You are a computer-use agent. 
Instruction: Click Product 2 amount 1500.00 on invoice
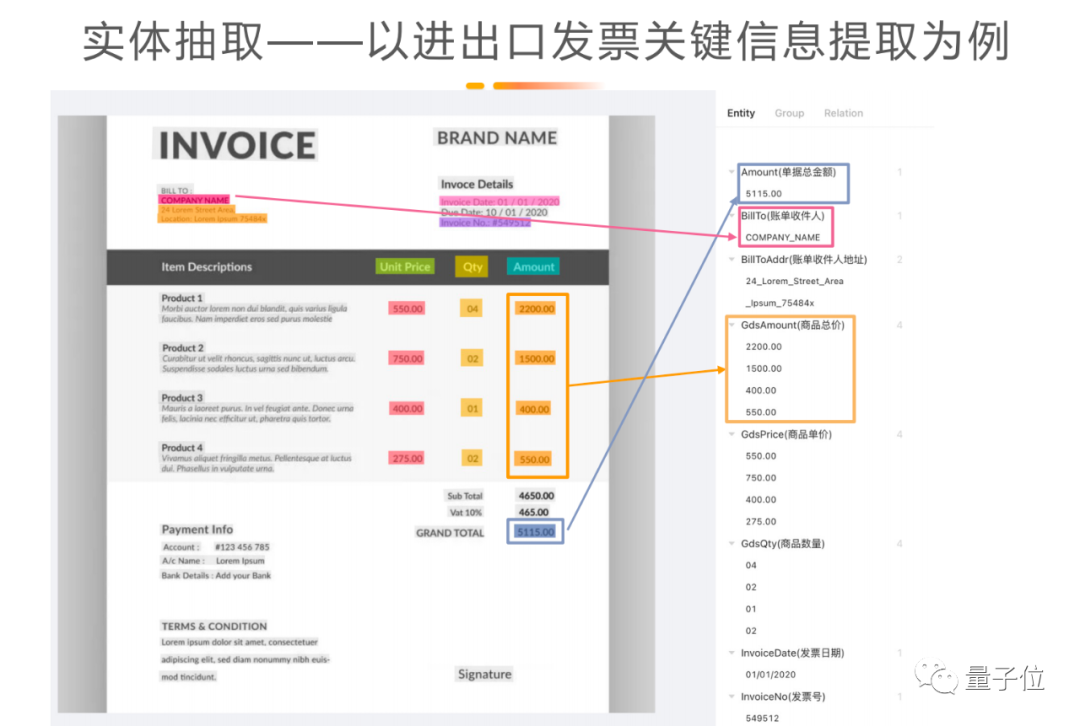[x=537, y=358]
